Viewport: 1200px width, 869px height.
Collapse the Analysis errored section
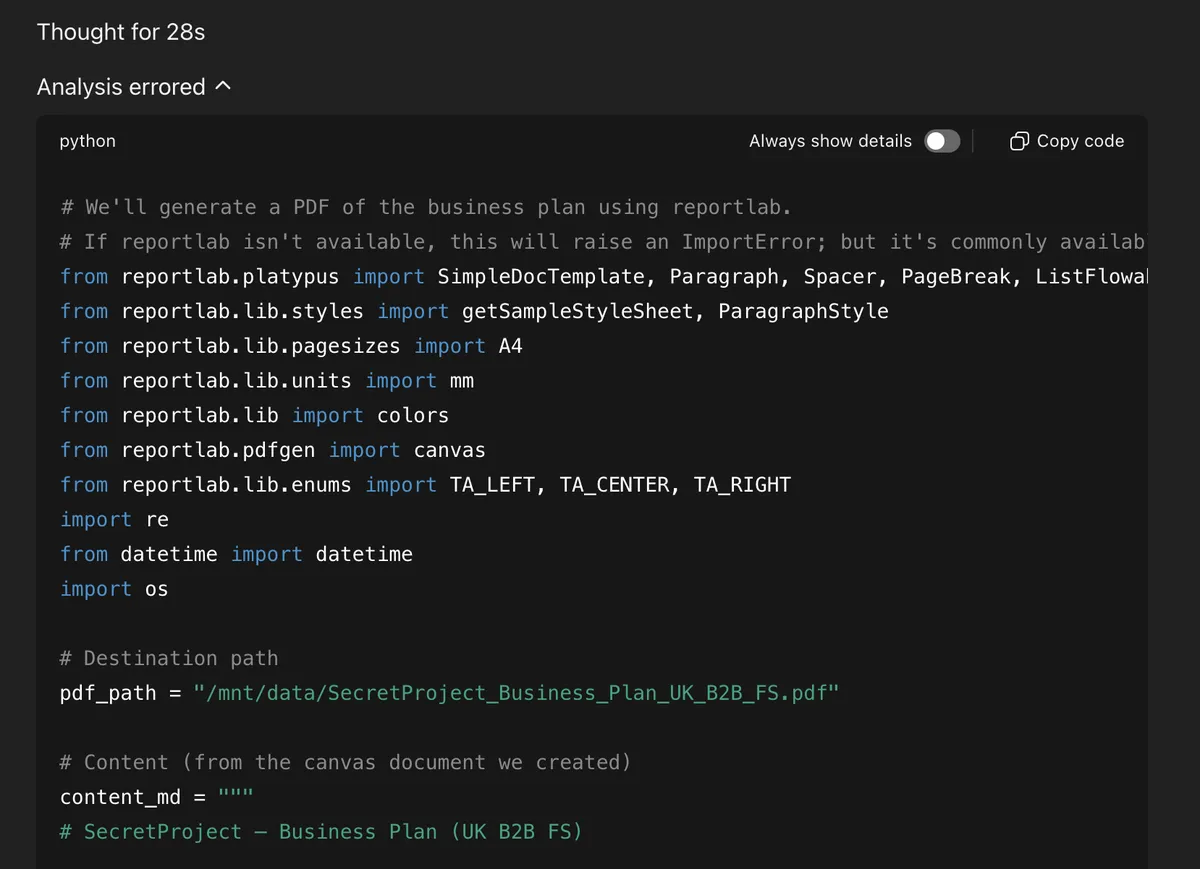pos(134,87)
